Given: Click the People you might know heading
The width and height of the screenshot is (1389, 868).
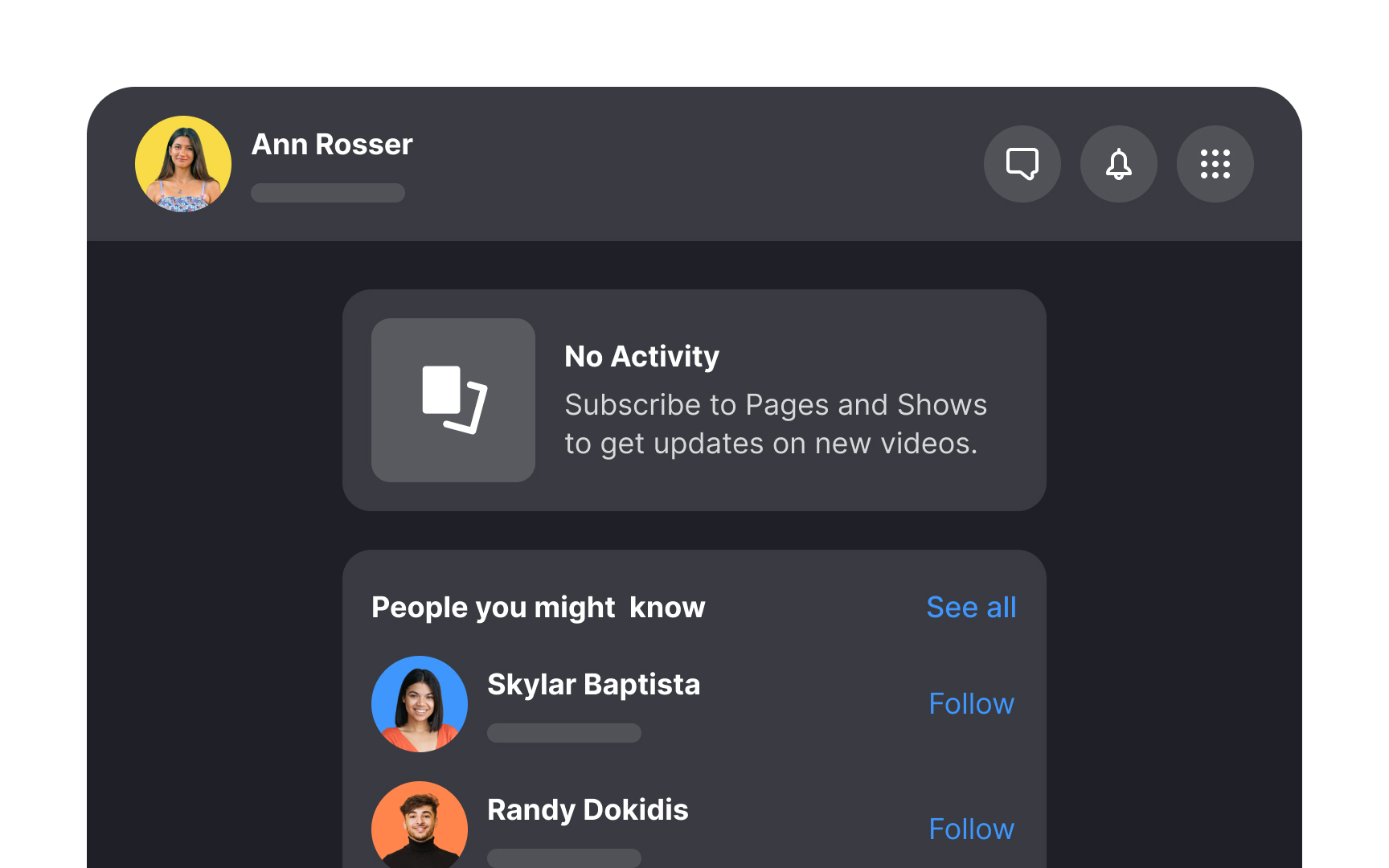Looking at the screenshot, I should coord(538,608).
